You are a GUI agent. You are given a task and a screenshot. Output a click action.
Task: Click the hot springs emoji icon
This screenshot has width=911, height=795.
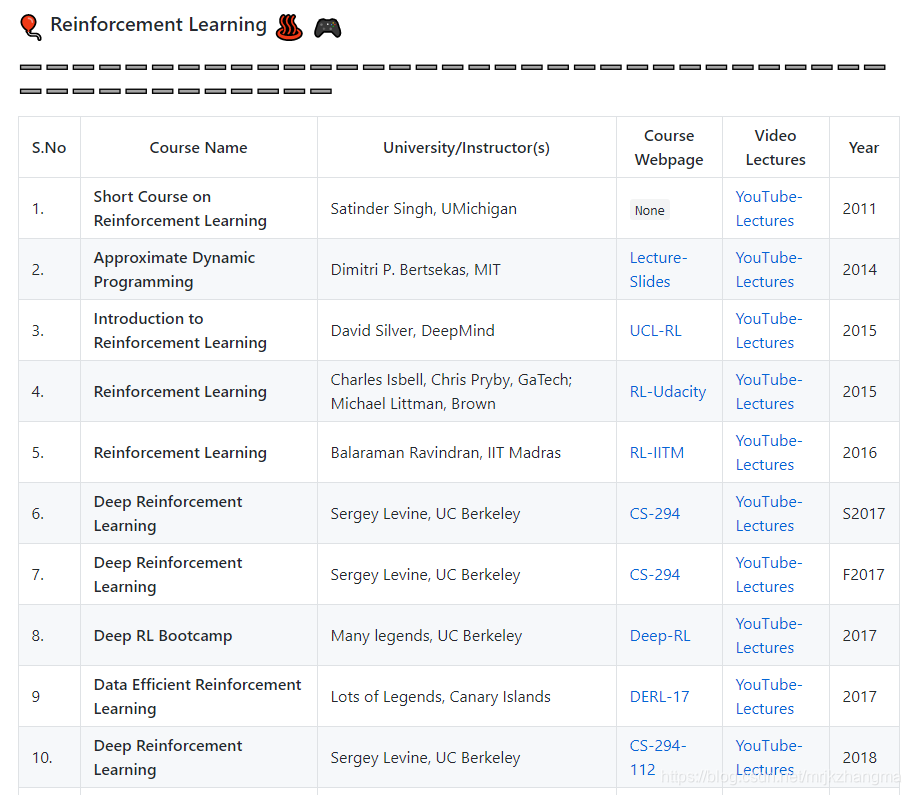click(x=289, y=27)
